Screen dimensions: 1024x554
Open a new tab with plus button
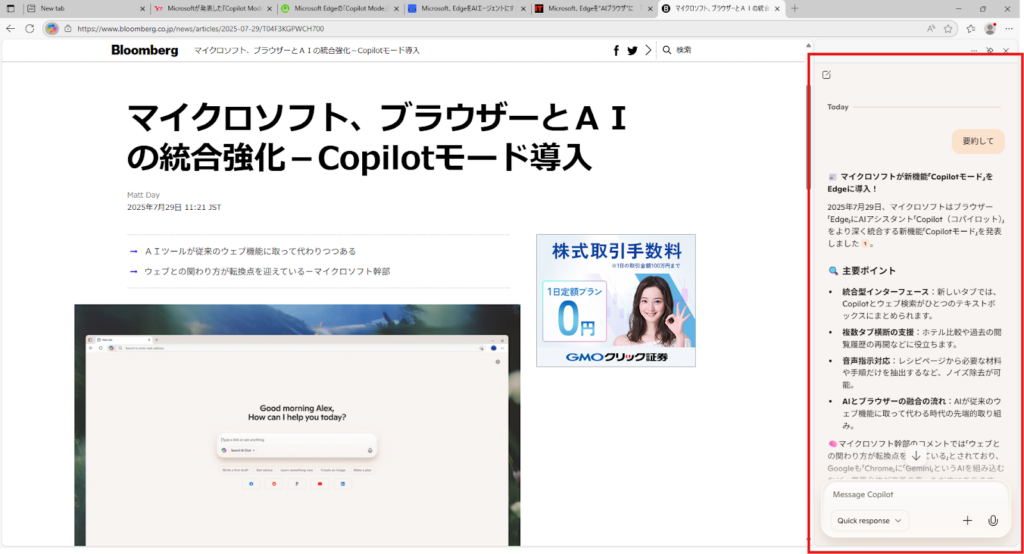pyautogui.click(x=795, y=8)
